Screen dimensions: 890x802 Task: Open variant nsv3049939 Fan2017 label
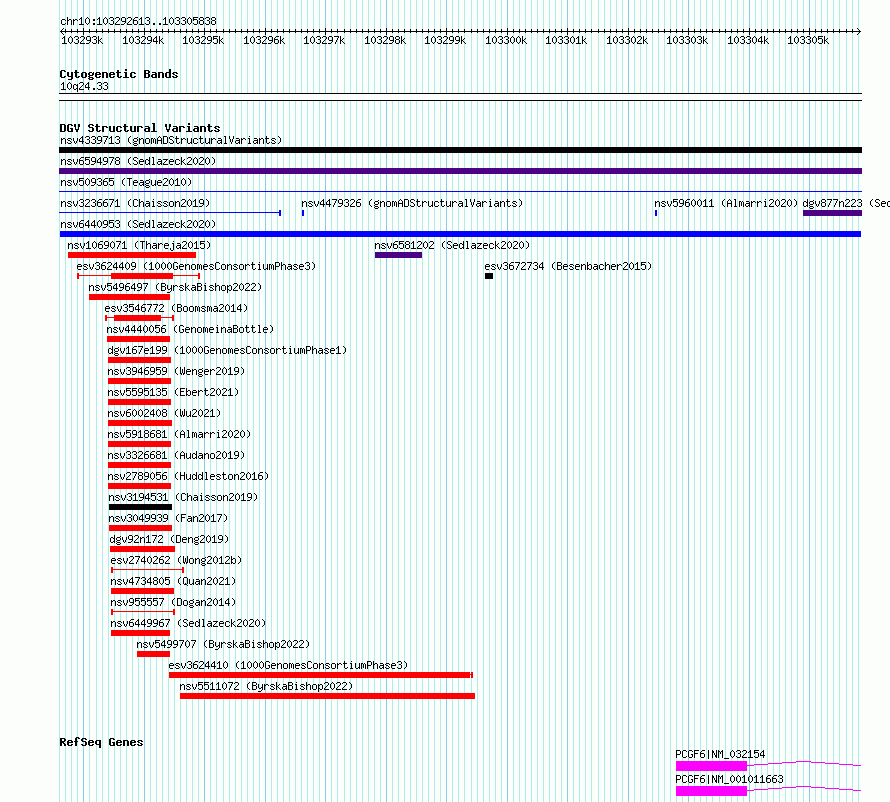(x=168, y=518)
